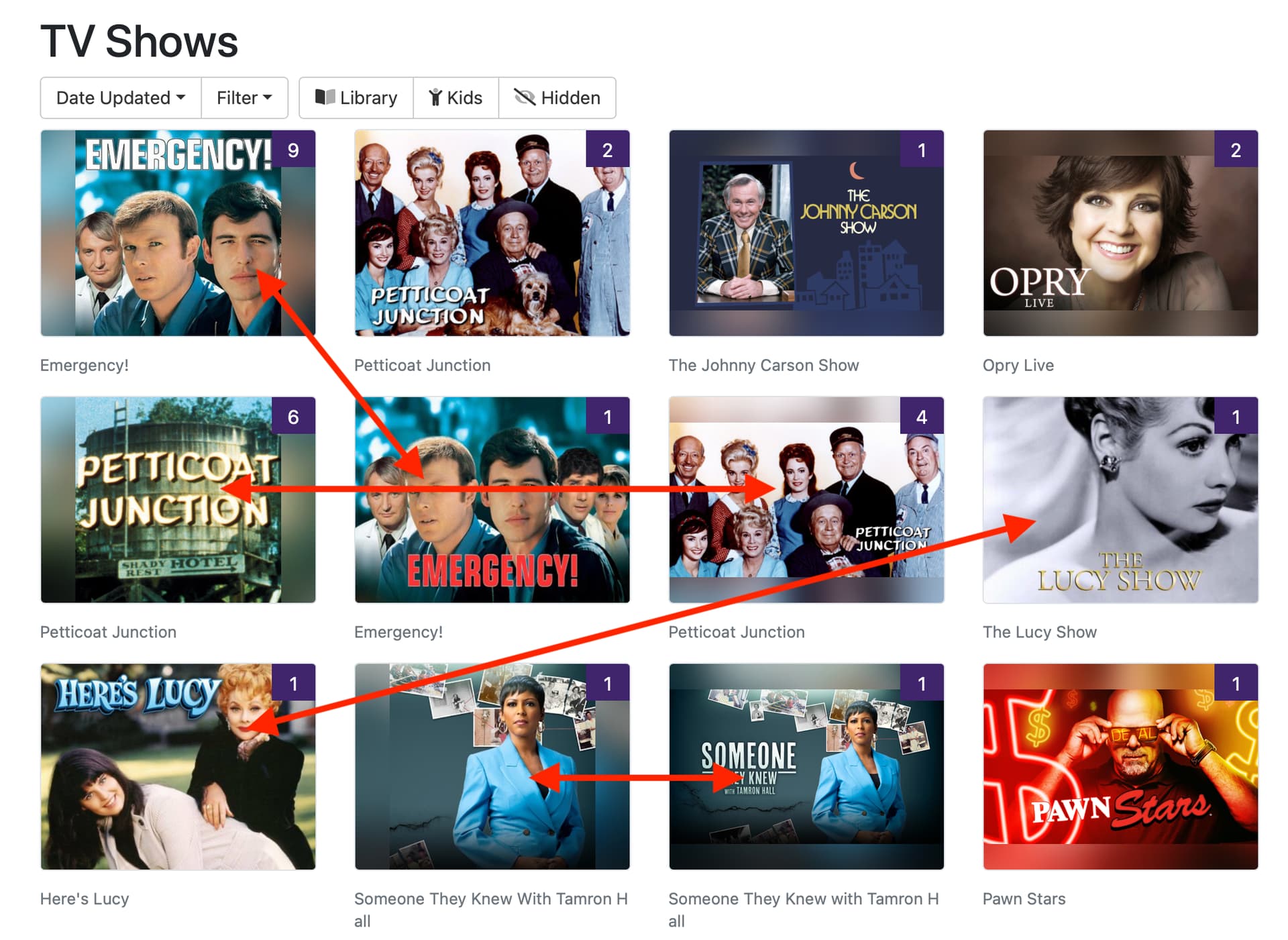
Task: Click the Opry Live title link
Action: [1018, 365]
